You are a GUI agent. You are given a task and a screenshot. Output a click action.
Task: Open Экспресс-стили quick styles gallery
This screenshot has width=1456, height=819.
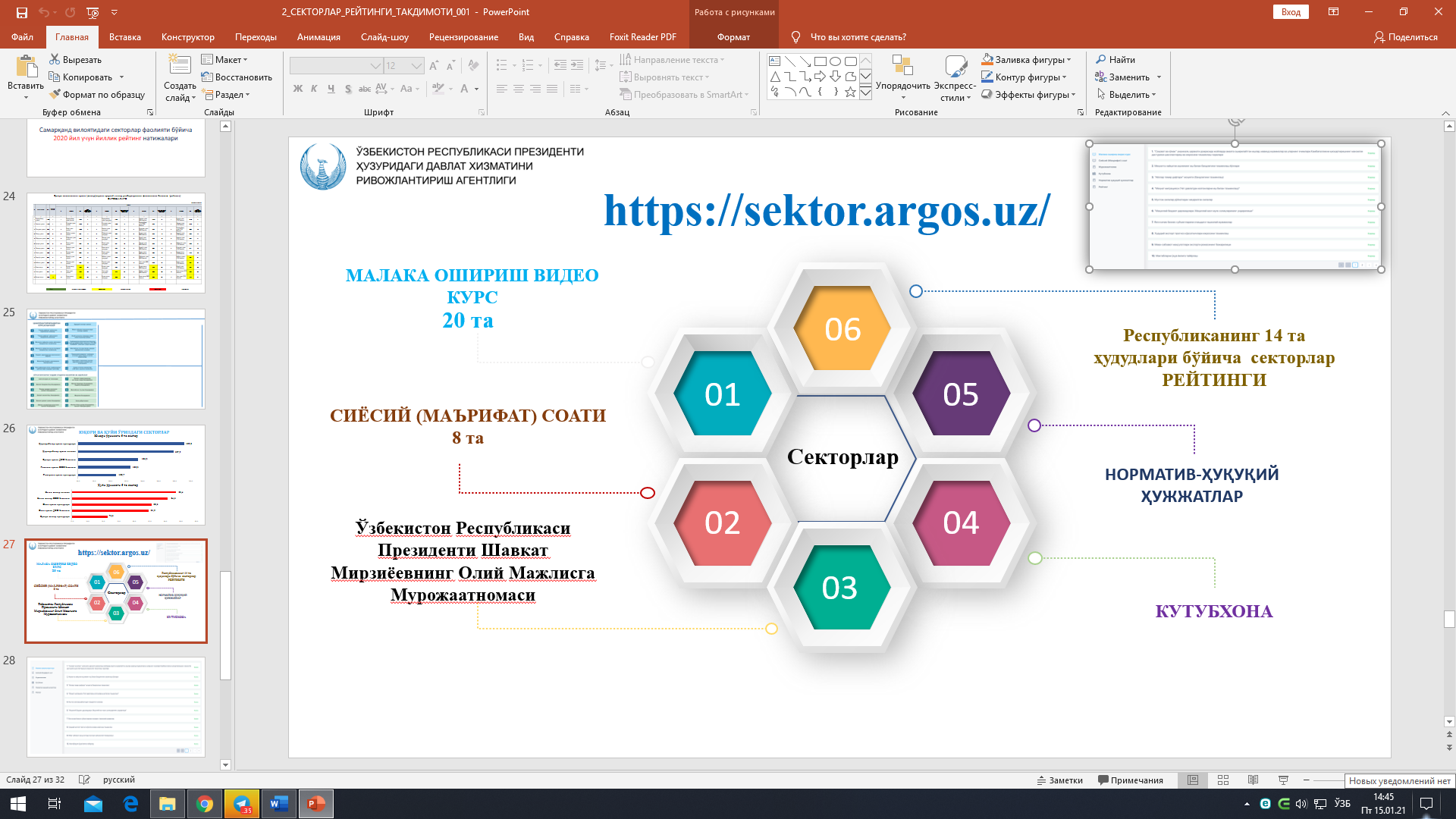955,78
